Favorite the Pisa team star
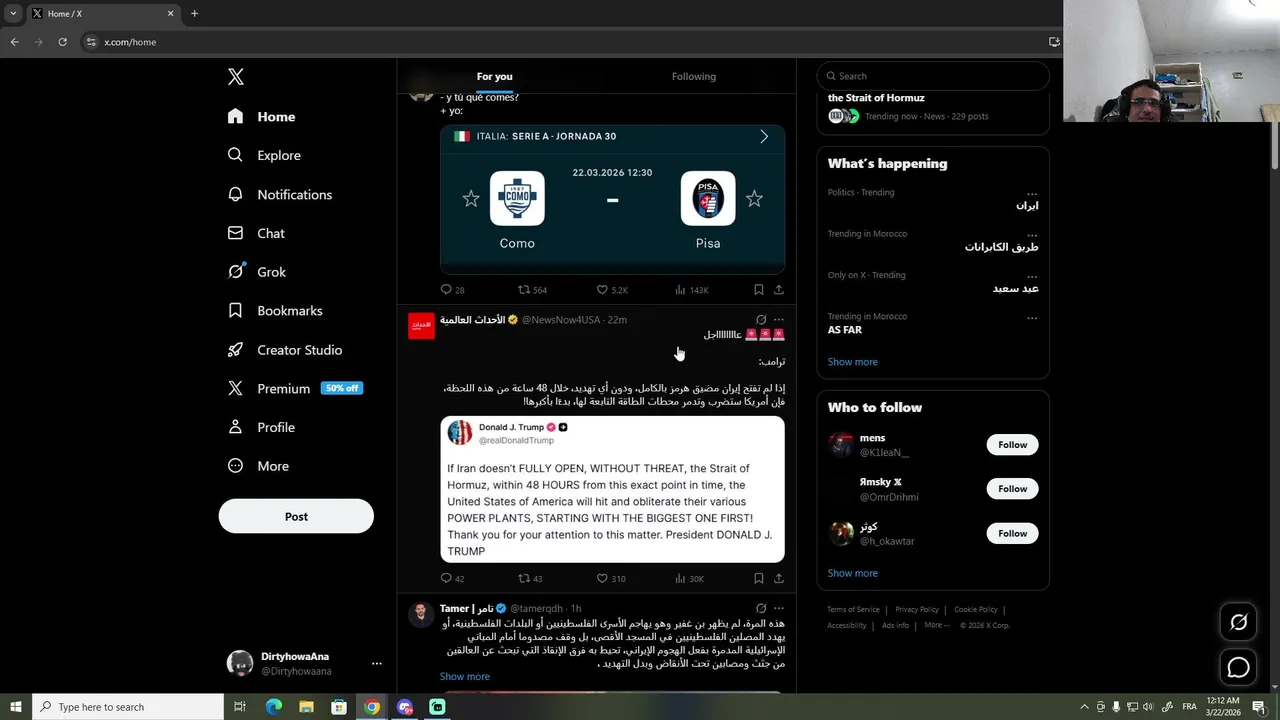1280x720 pixels. point(754,199)
